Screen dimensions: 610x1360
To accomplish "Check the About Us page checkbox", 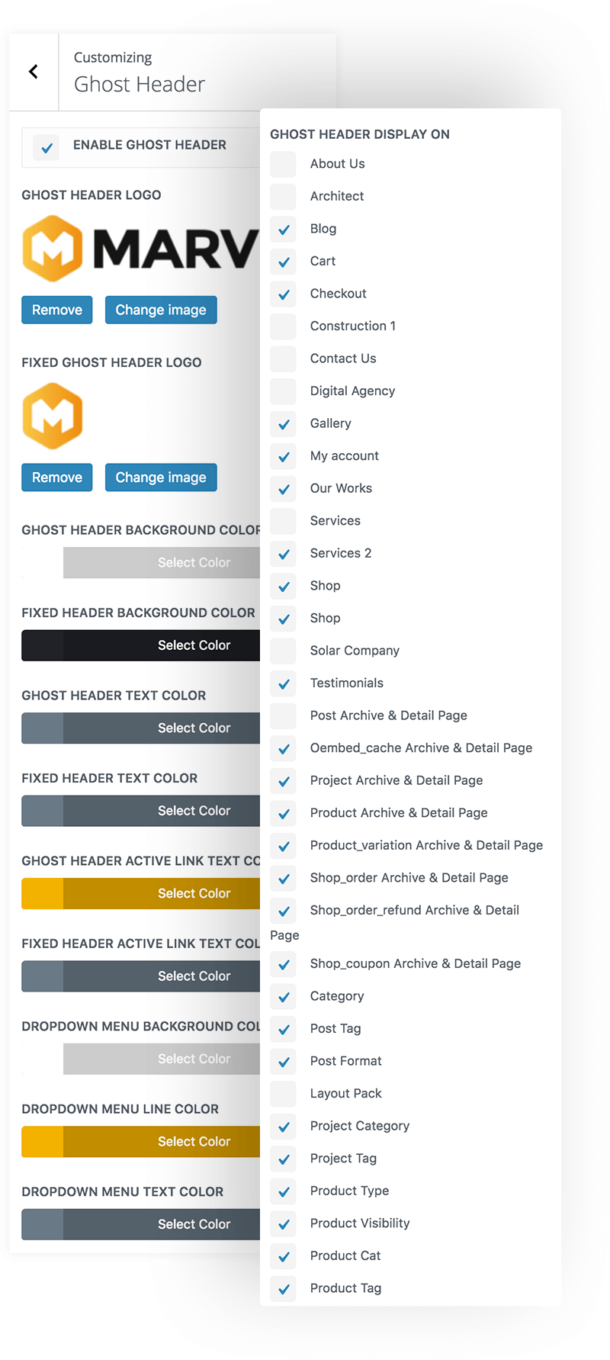I will point(283,164).
